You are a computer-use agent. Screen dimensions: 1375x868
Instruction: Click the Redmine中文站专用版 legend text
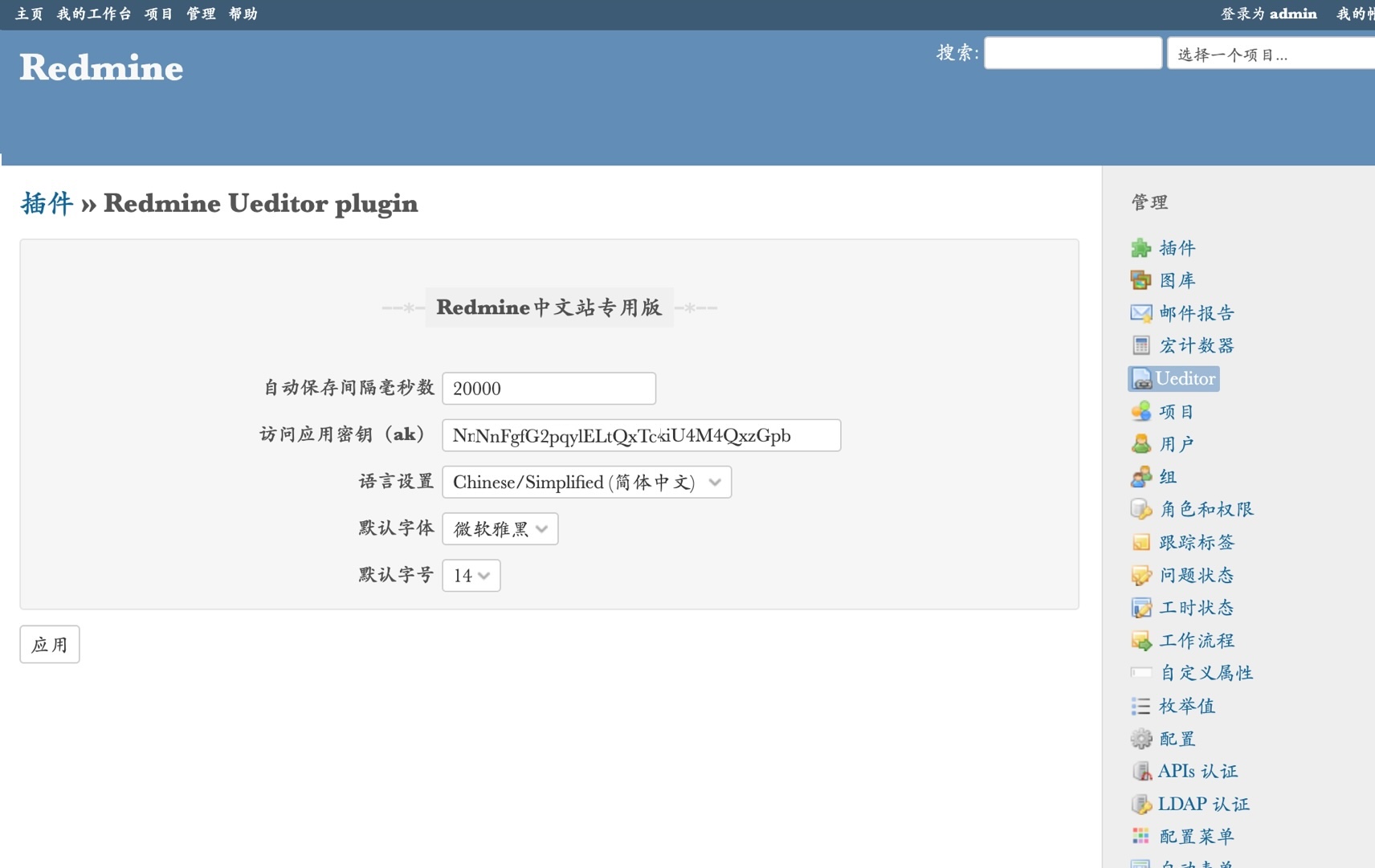click(x=549, y=308)
